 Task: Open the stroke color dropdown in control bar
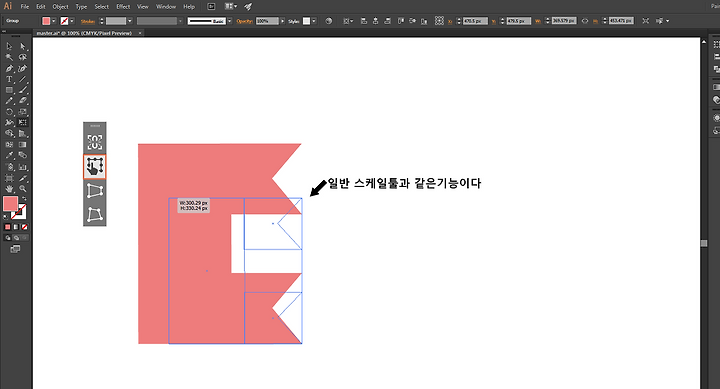(72, 21)
